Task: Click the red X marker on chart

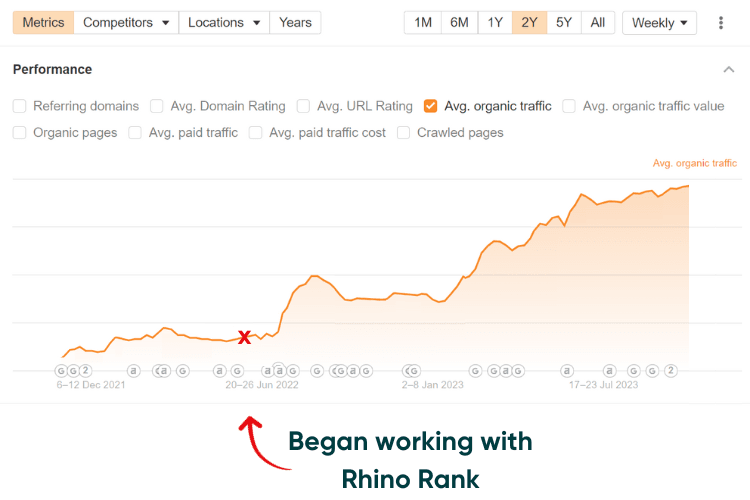Action: (x=244, y=338)
